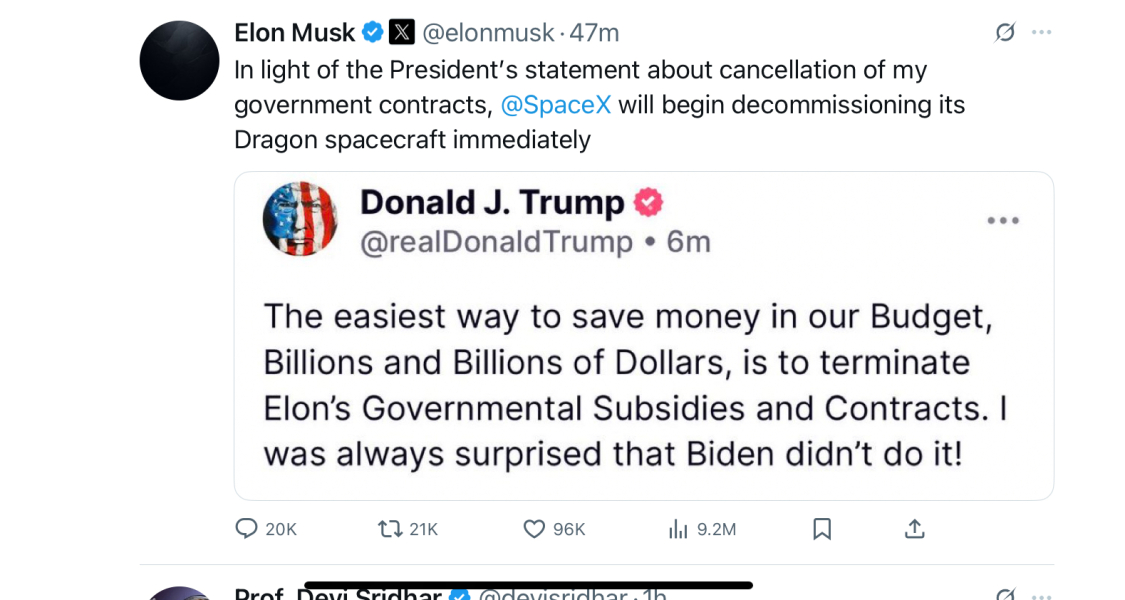1125x600 pixels.
Task: Bookmark Elon Musk's tweet
Action: (x=821, y=529)
